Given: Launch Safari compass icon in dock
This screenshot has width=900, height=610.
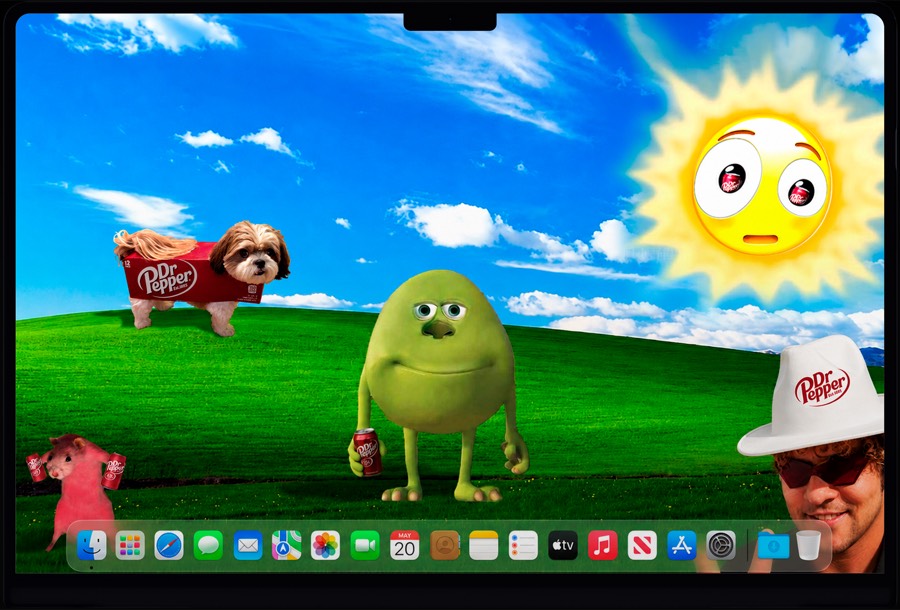Looking at the screenshot, I should click(x=169, y=545).
